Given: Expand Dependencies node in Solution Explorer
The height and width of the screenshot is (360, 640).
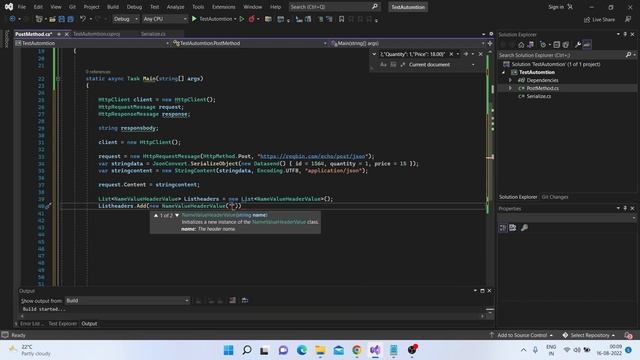Looking at the screenshot, I should pos(510,80).
